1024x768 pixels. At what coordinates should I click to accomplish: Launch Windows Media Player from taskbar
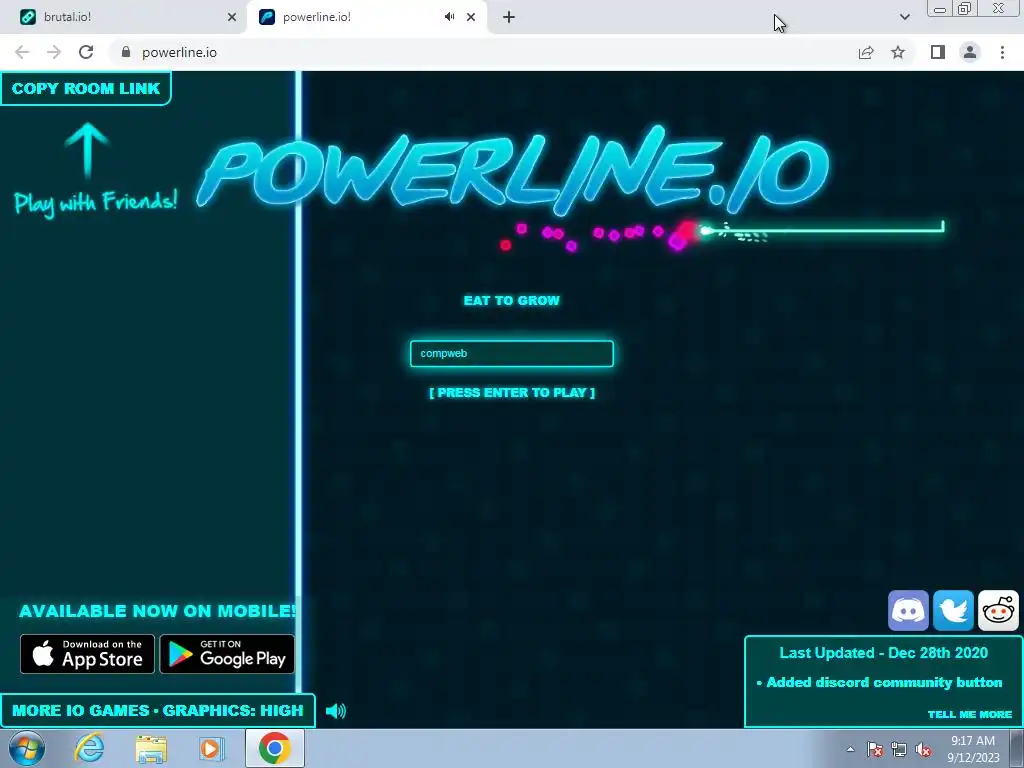click(210, 748)
